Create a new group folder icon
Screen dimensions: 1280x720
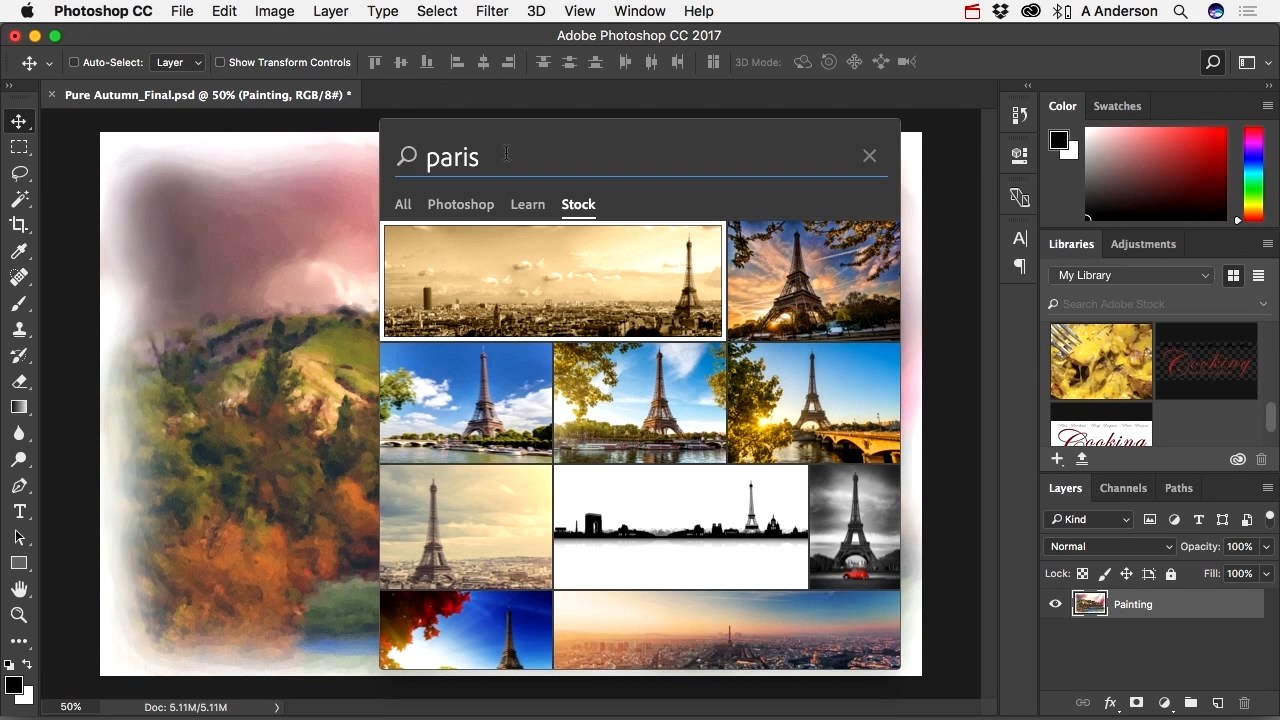coord(1191,703)
